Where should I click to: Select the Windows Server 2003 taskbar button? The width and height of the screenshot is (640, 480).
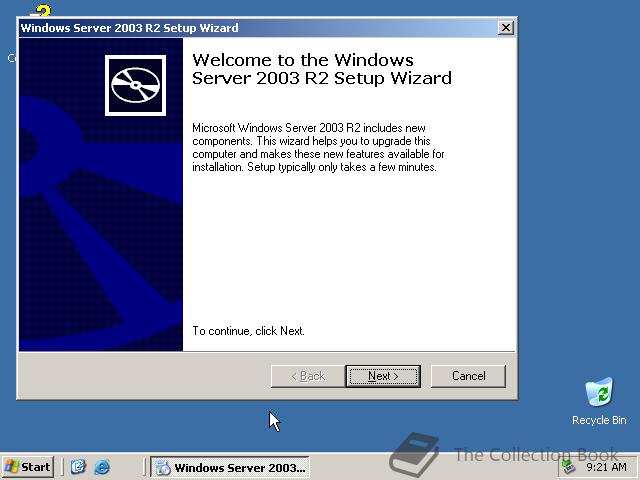230,467
